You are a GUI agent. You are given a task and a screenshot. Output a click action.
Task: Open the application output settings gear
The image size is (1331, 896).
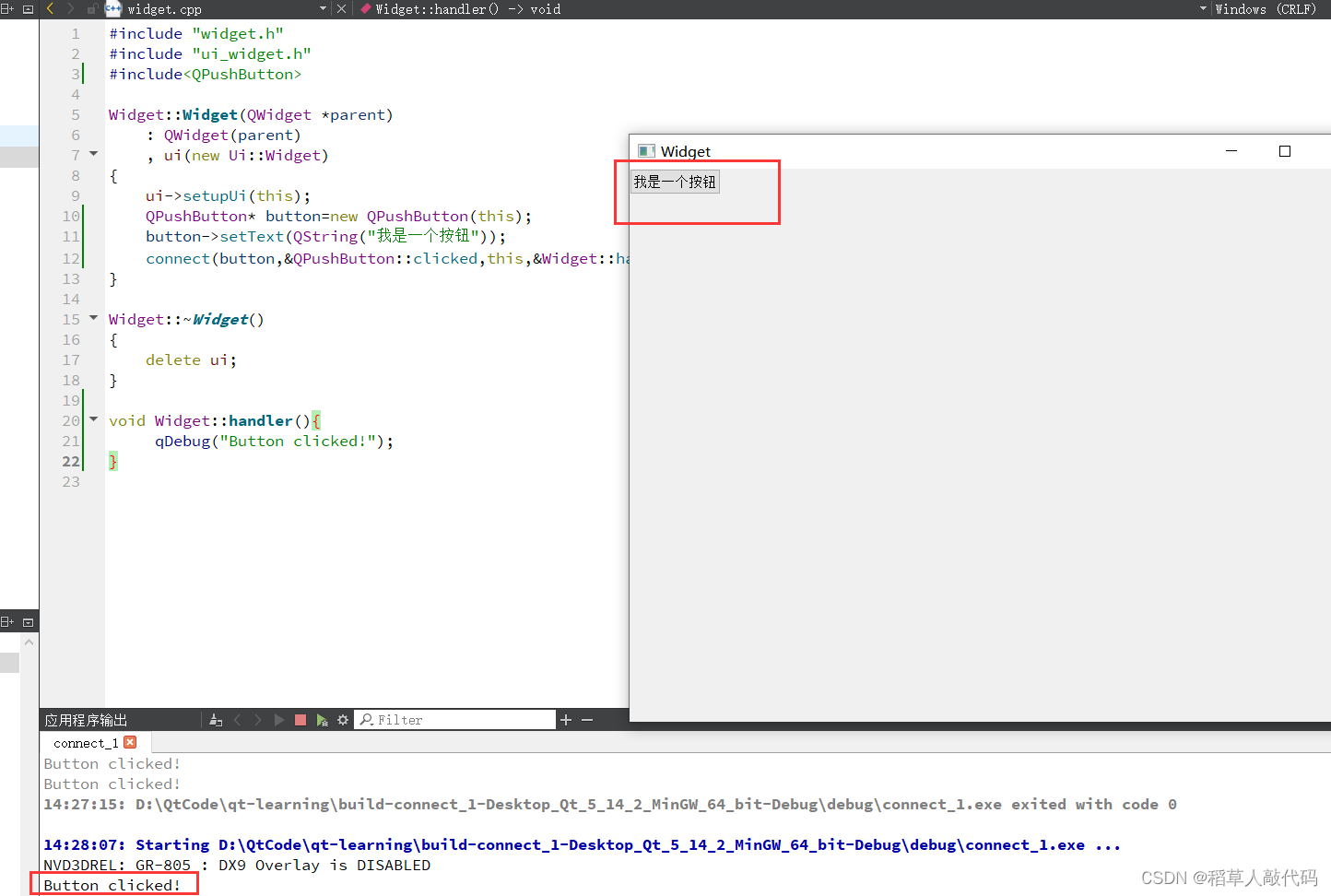click(x=343, y=719)
